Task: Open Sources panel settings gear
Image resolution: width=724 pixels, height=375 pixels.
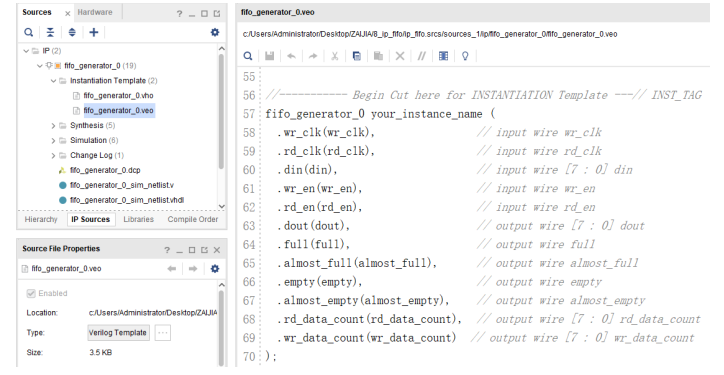Action: [x=215, y=32]
